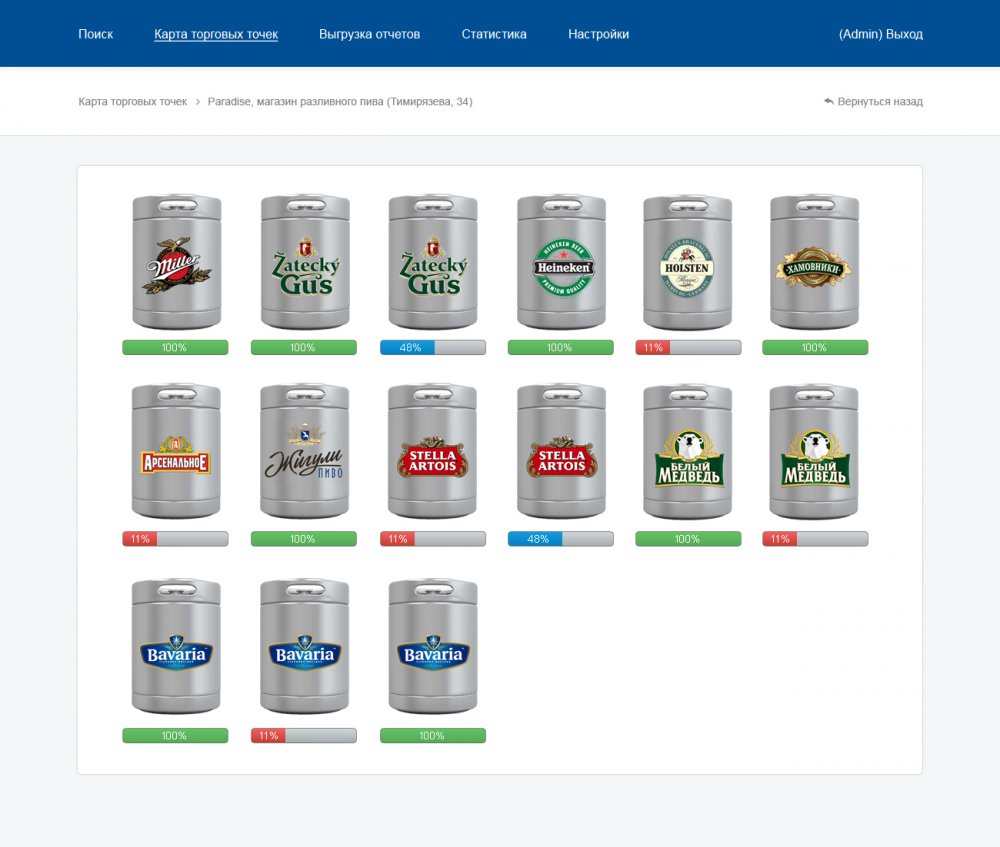Open the Bavaria keg at 11%
Screen dimensions: 1000x847
coord(304,646)
